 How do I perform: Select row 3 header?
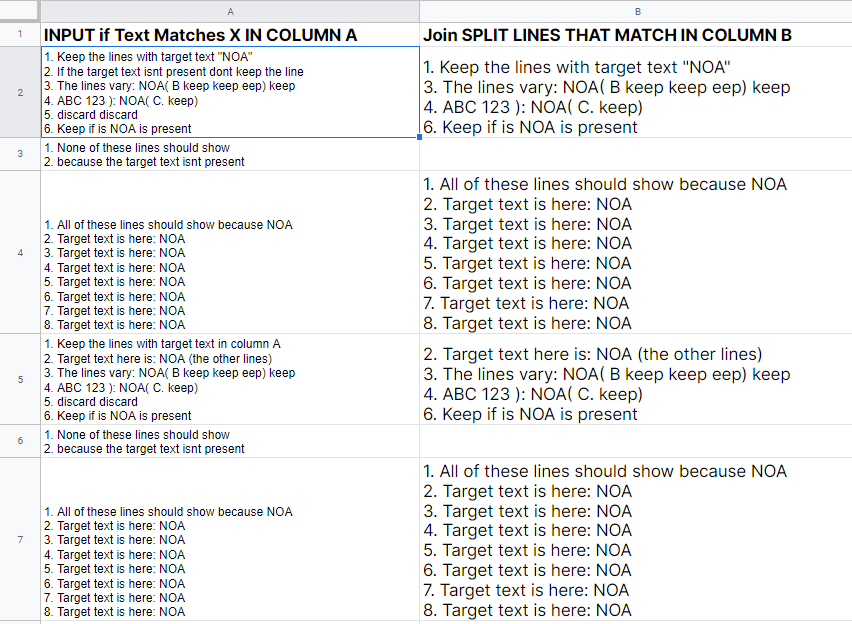coord(20,154)
